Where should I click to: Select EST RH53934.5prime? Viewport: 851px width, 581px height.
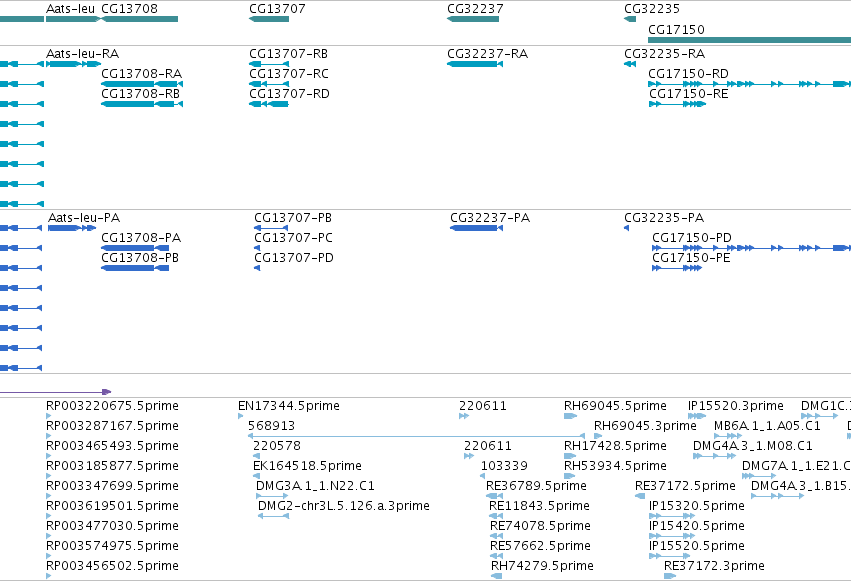tap(569, 476)
